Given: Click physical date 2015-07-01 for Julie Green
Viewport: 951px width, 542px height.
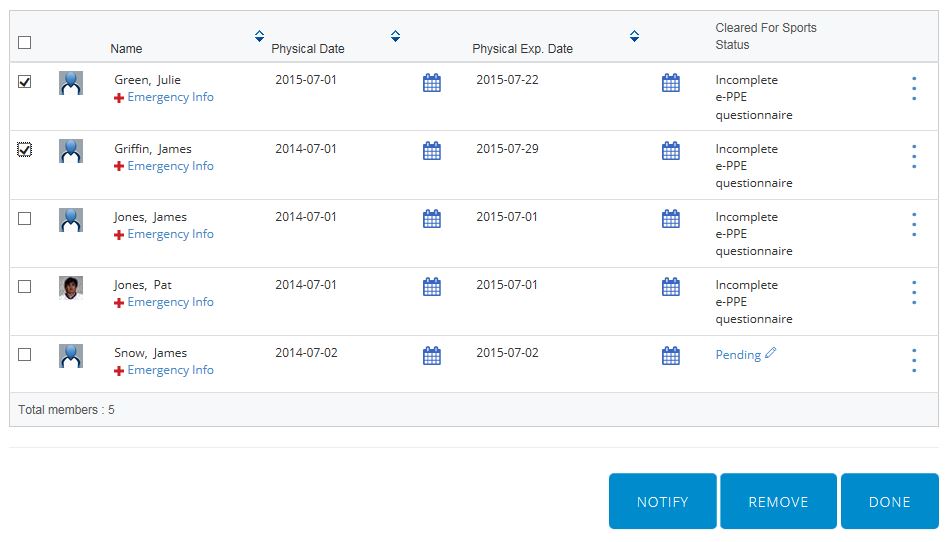Looking at the screenshot, I should tap(306, 79).
